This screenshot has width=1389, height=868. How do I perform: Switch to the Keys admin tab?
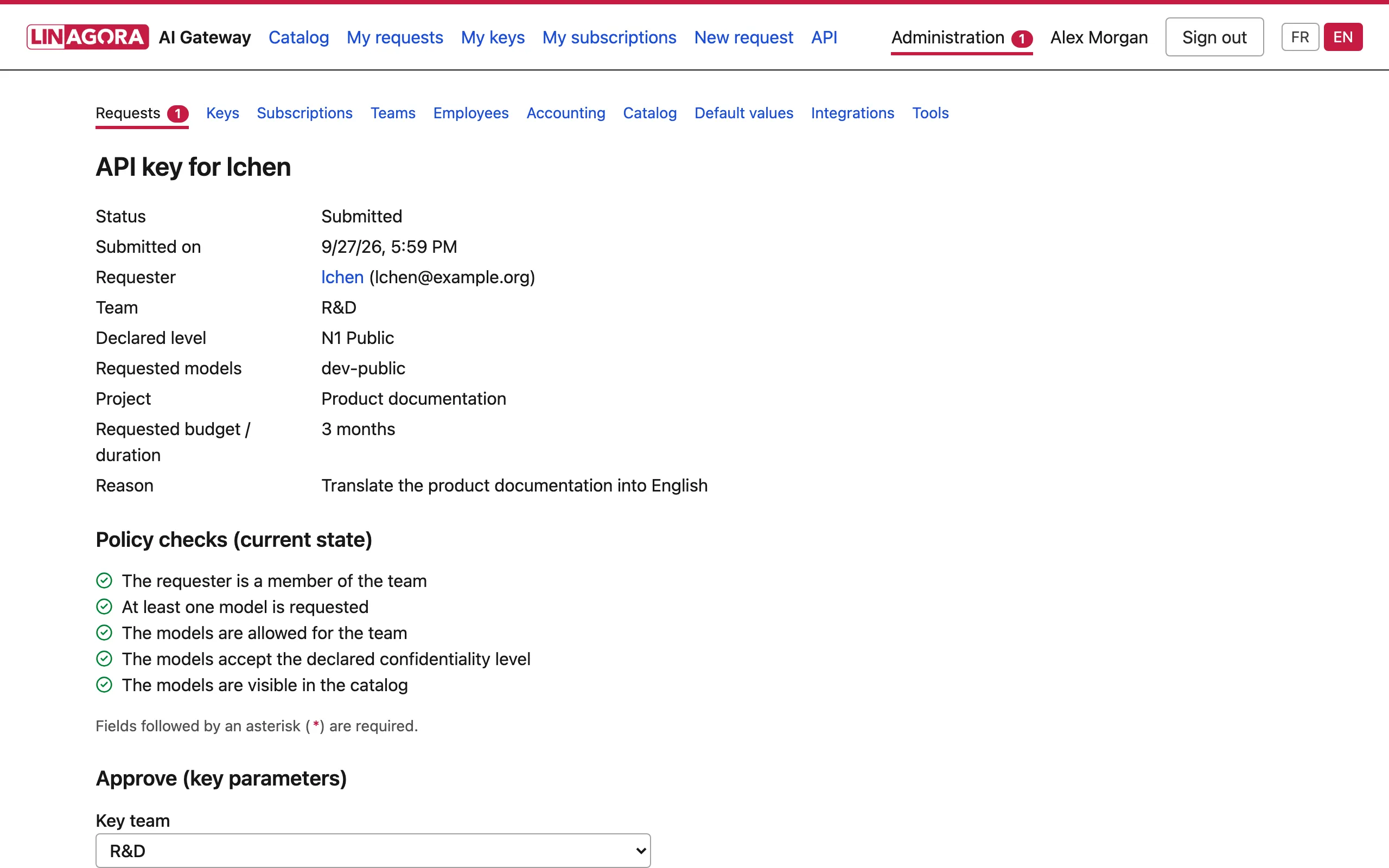(222, 113)
